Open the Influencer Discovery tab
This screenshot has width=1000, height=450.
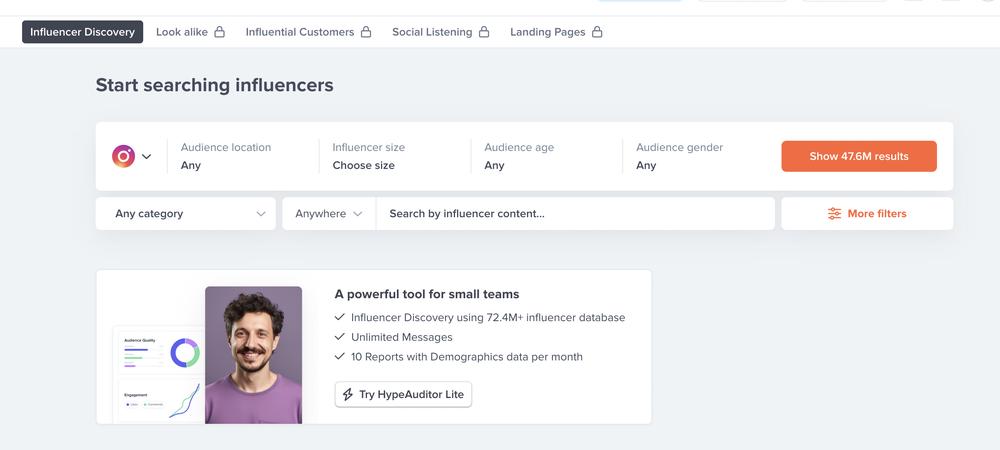pos(82,32)
